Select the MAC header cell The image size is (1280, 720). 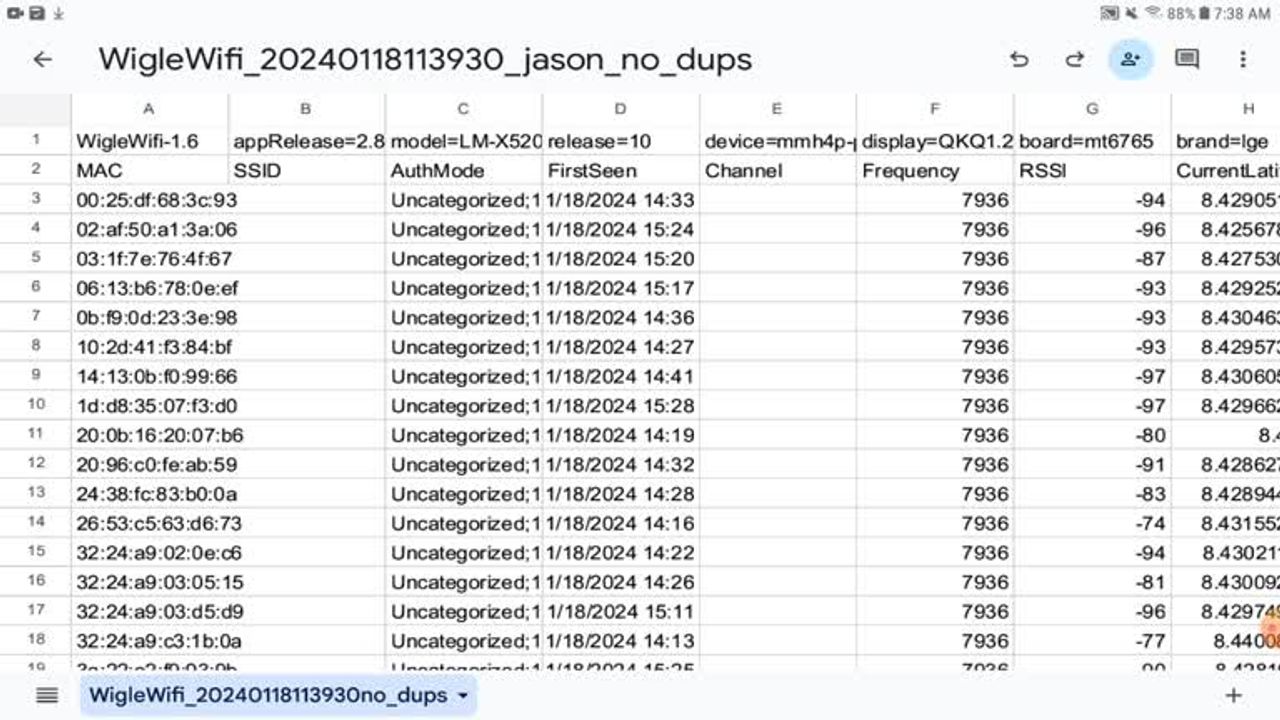149,171
